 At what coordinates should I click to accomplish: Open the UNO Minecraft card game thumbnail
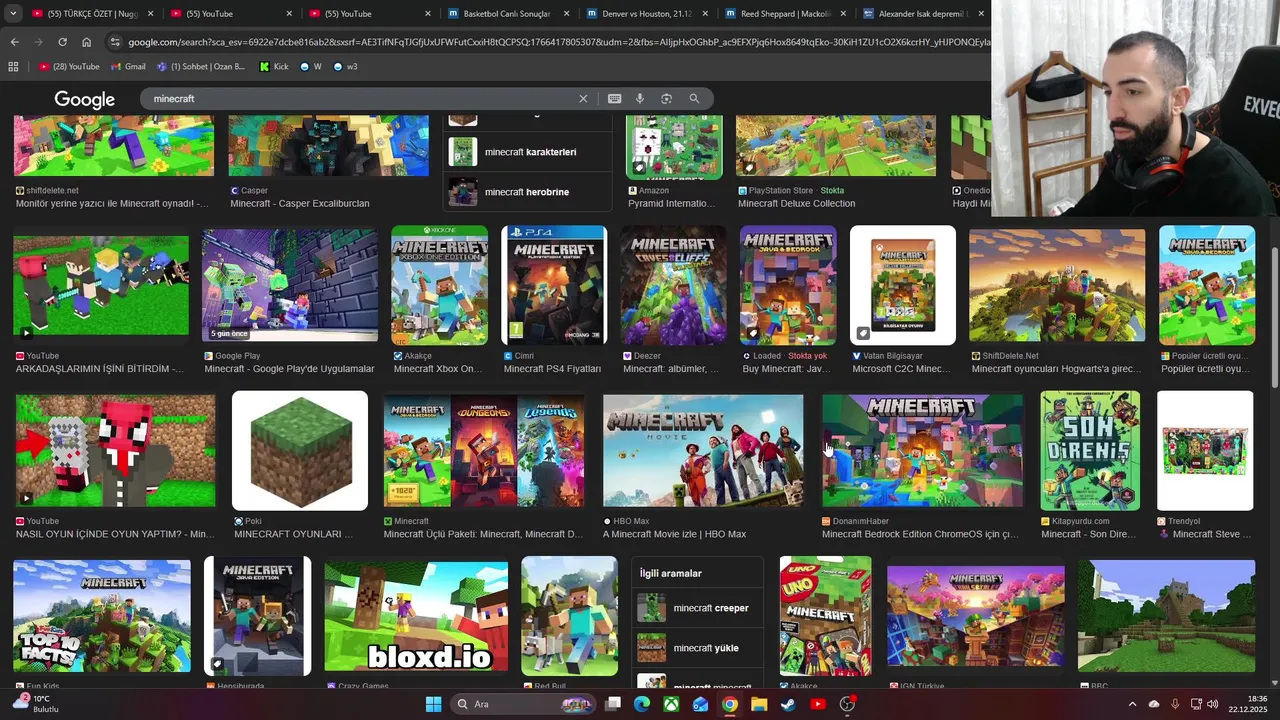(x=825, y=616)
